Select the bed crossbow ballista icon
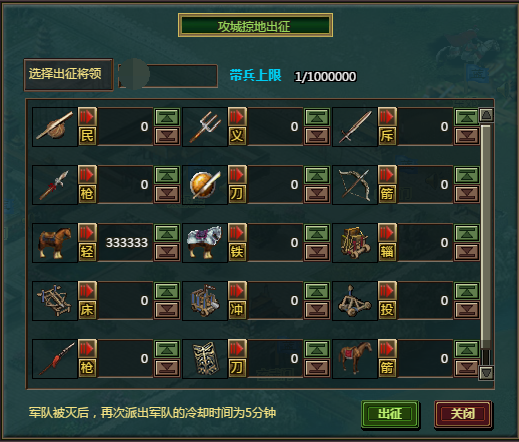The height and width of the screenshot is (442, 519). click(x=55, y=301)
